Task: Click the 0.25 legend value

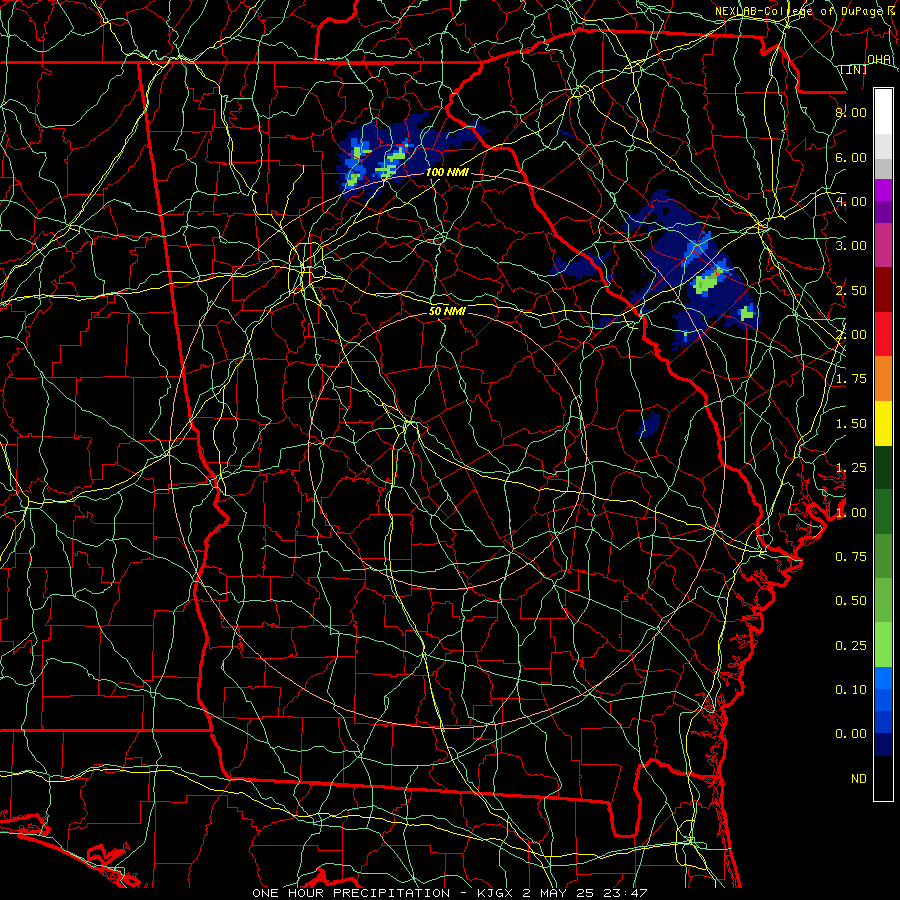Action: [851, 646]
